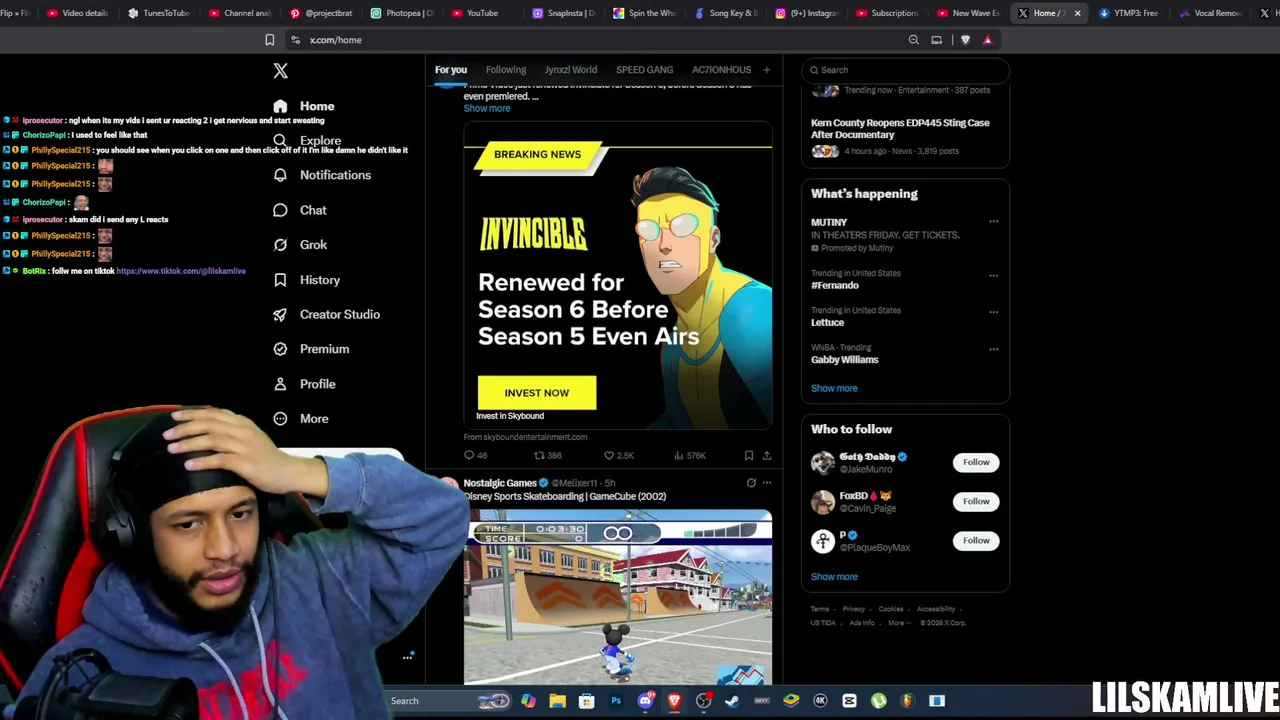Add a new timeline tab with plus
Screen dimensions: 1280x720
click(767, 70)
